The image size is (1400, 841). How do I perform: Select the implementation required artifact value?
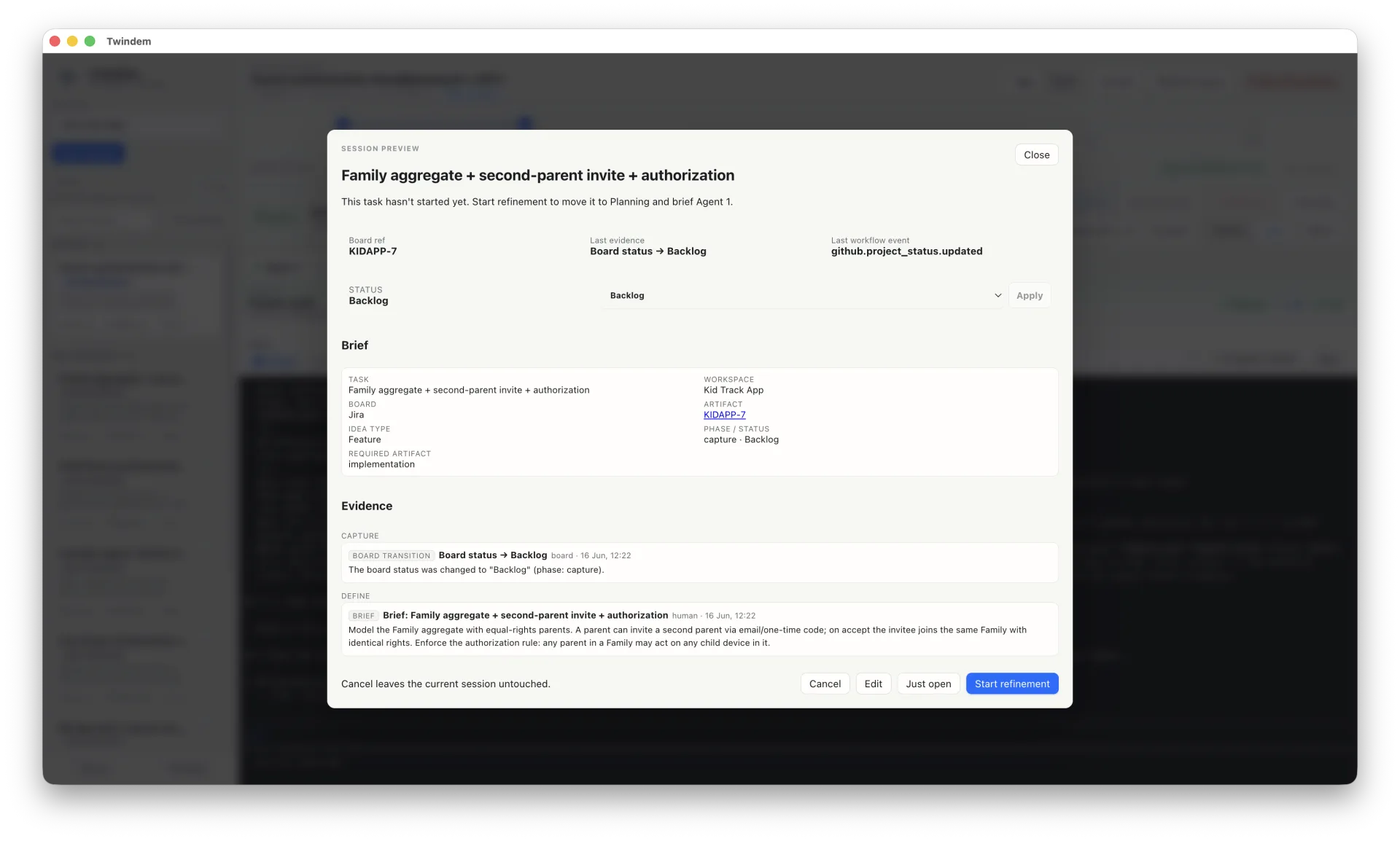click(x=381, y=464)
